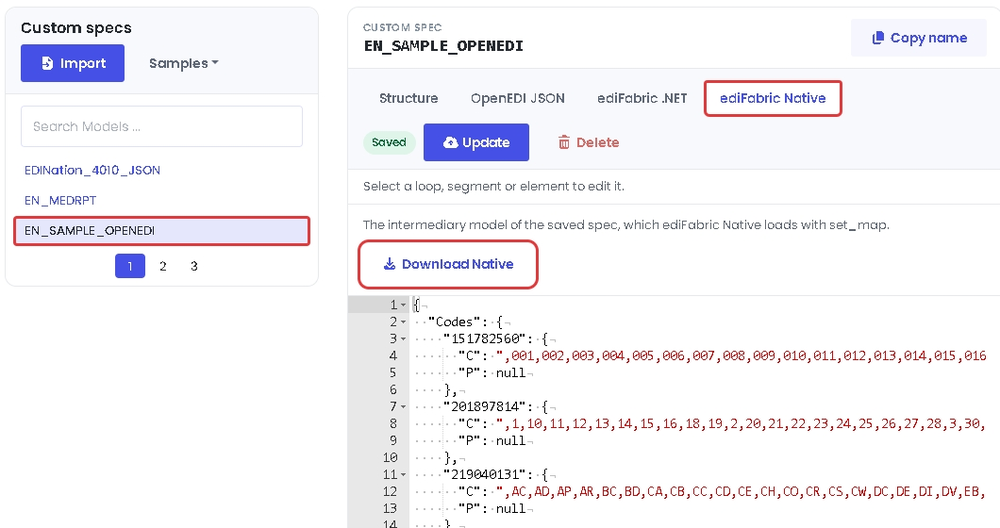
Task: Switch to the ediFabric .NET tab
Action: click(642, 98)
